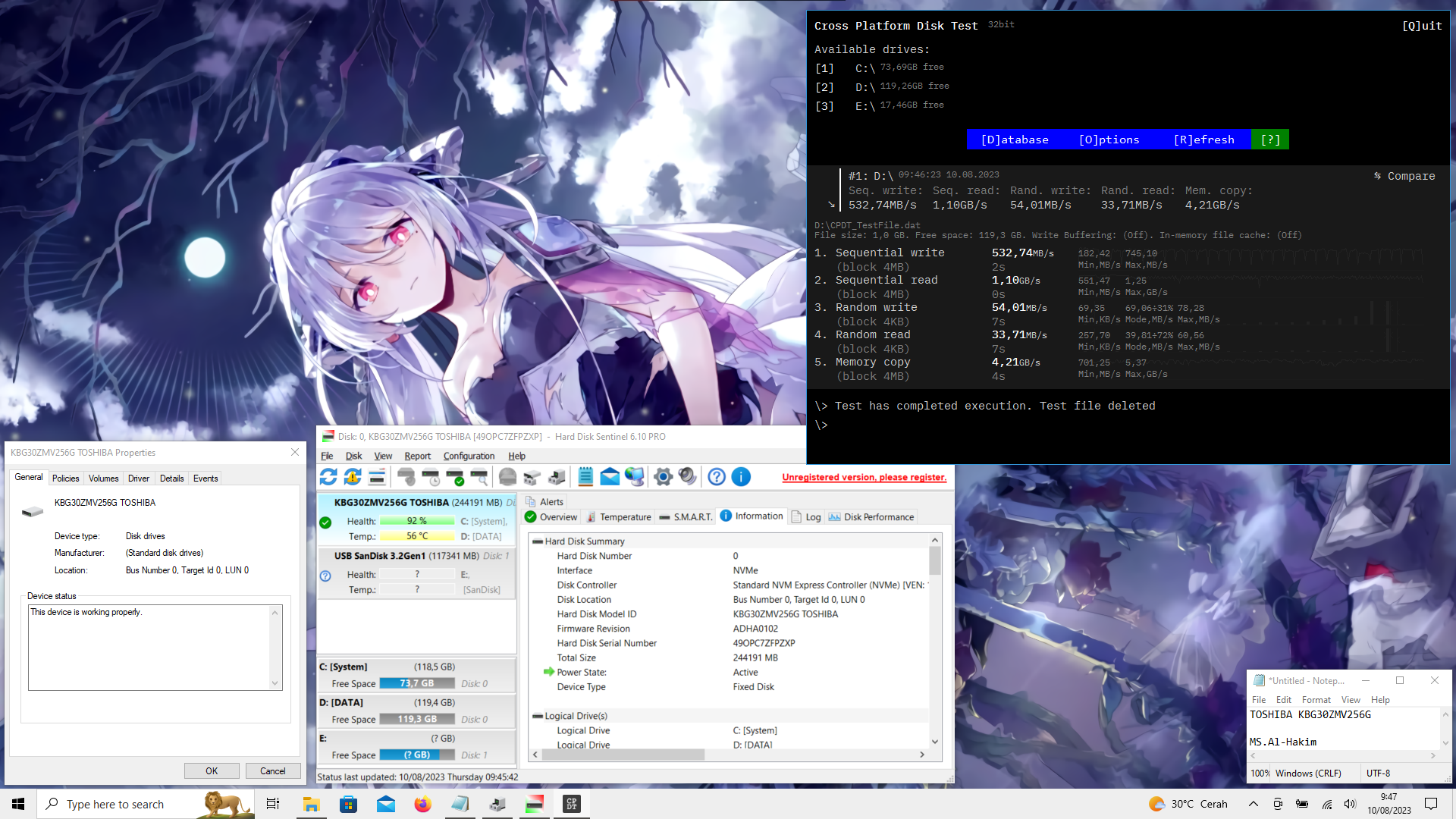Switch to the Events tab in Properties
Viewport: 1456px width, 819px height.
coord(206,479)
